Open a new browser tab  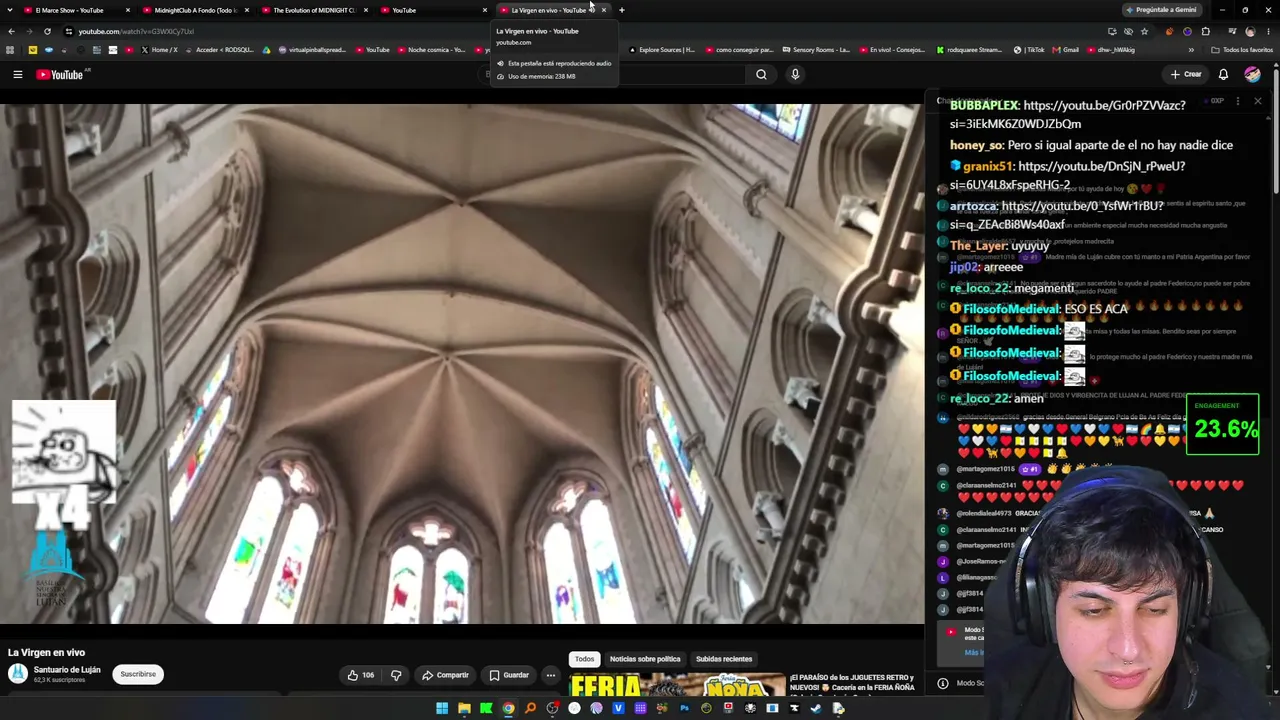pos(621,10)
